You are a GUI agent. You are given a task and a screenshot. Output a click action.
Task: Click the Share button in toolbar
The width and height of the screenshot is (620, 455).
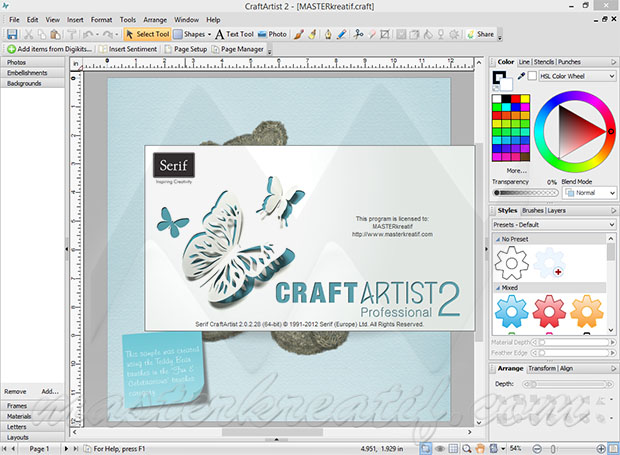[x=480, y=34]
